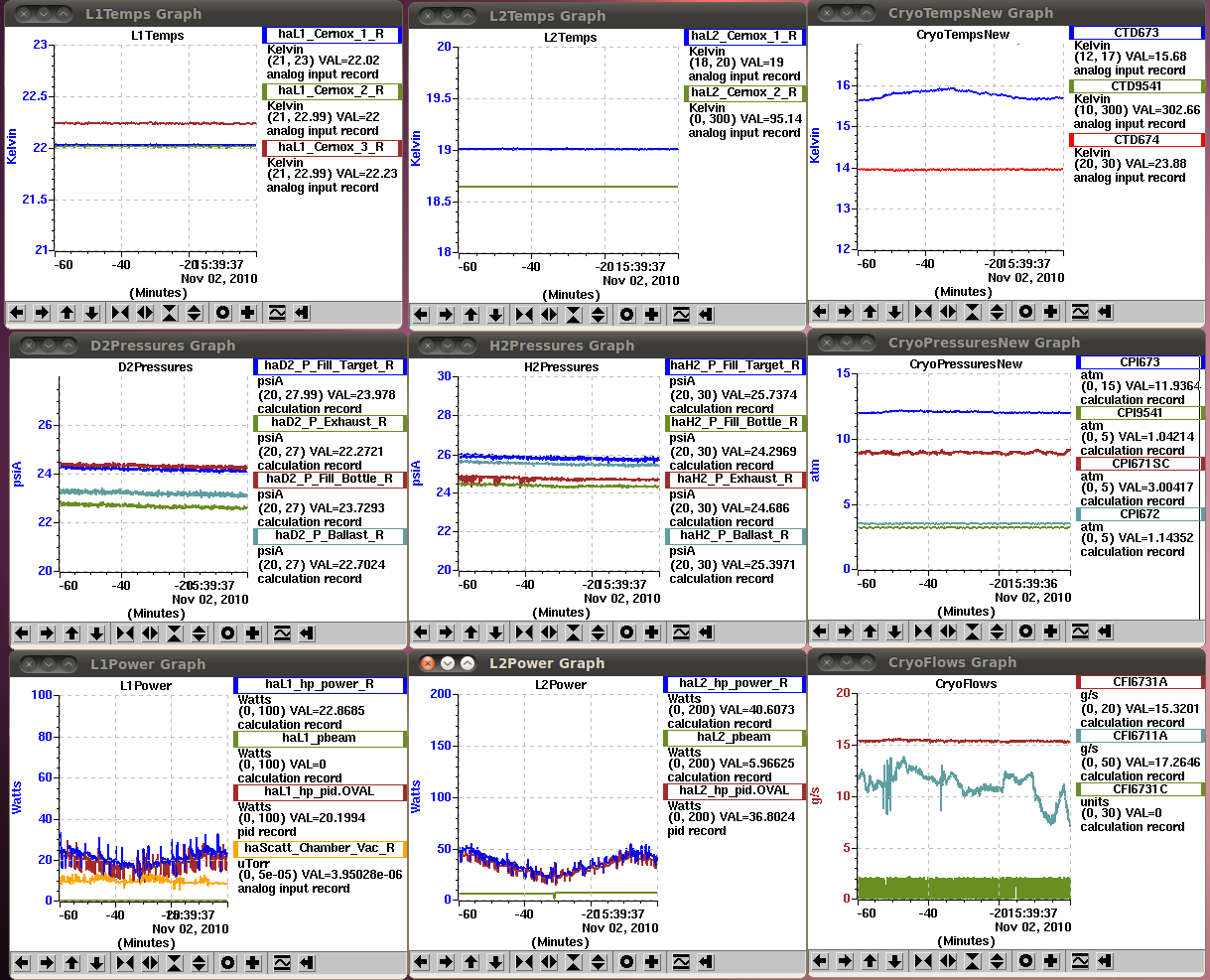The width and height of the screenshot is (1210, 980).
Task: Pan right in the CryoTempsNew Graph toolbar
Action: pyautogui.click(x=845, y=312)
